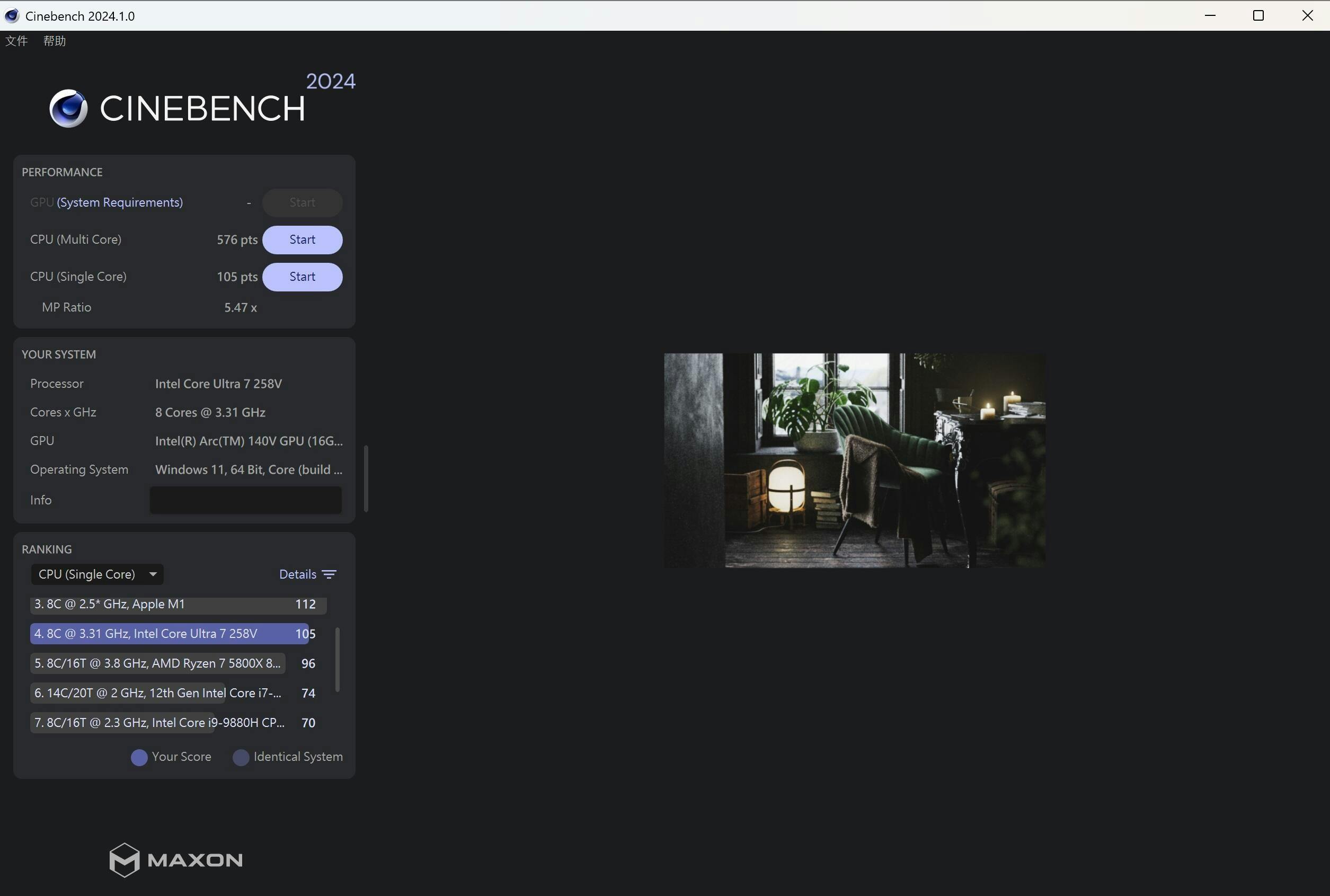
Task: Select ranking row 12th Gen Intel Core i7
Action: 173,693
